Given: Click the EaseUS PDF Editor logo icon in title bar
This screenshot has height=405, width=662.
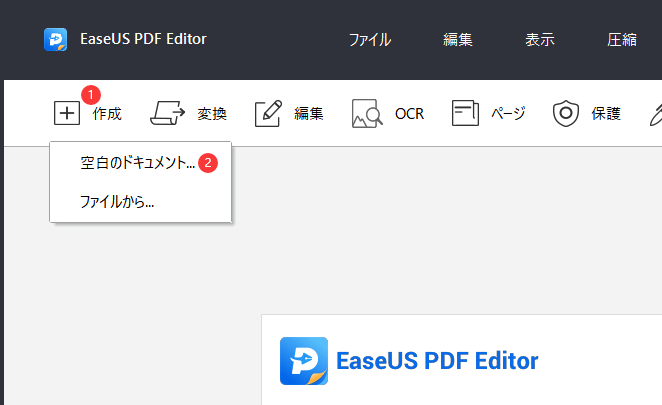Looking at the screenshot, I should [55, 39].
